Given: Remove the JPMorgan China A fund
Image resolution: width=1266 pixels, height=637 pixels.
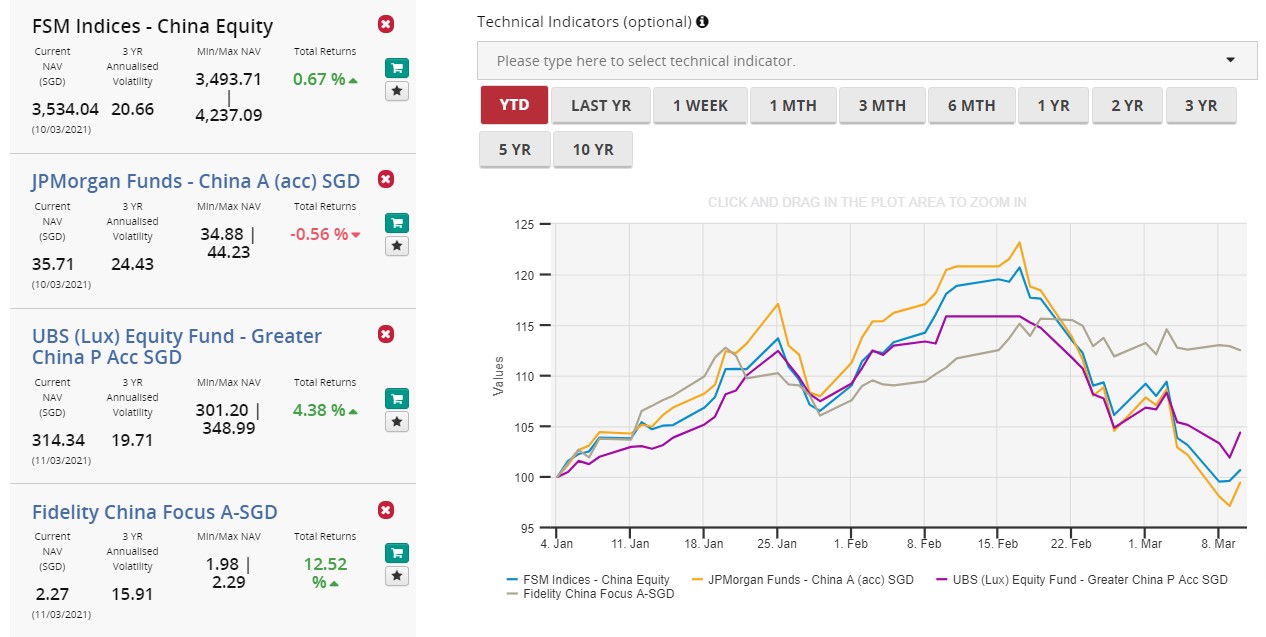Looking at the screenshot, I should [386, 179].
